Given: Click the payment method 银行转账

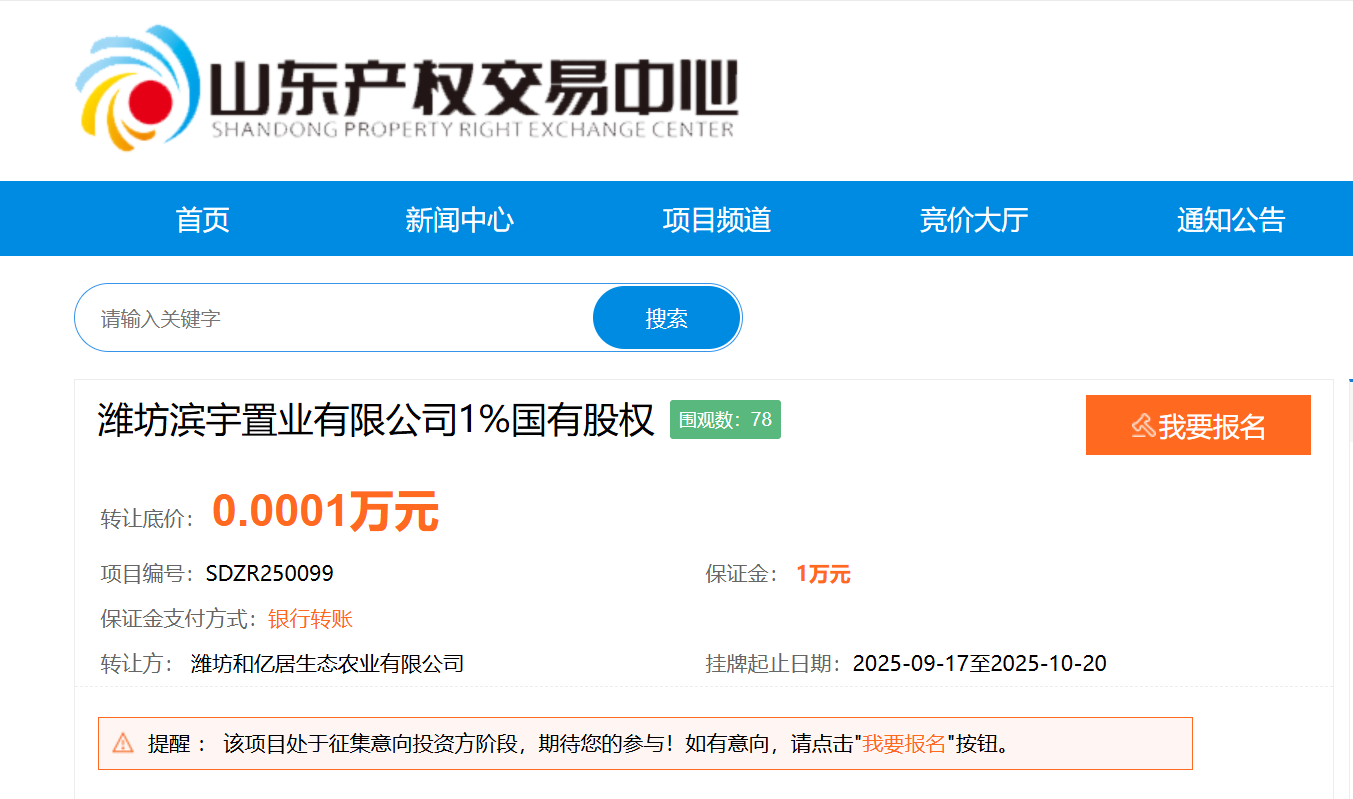Looking at the screenshot, I should [x=310, y=619].
